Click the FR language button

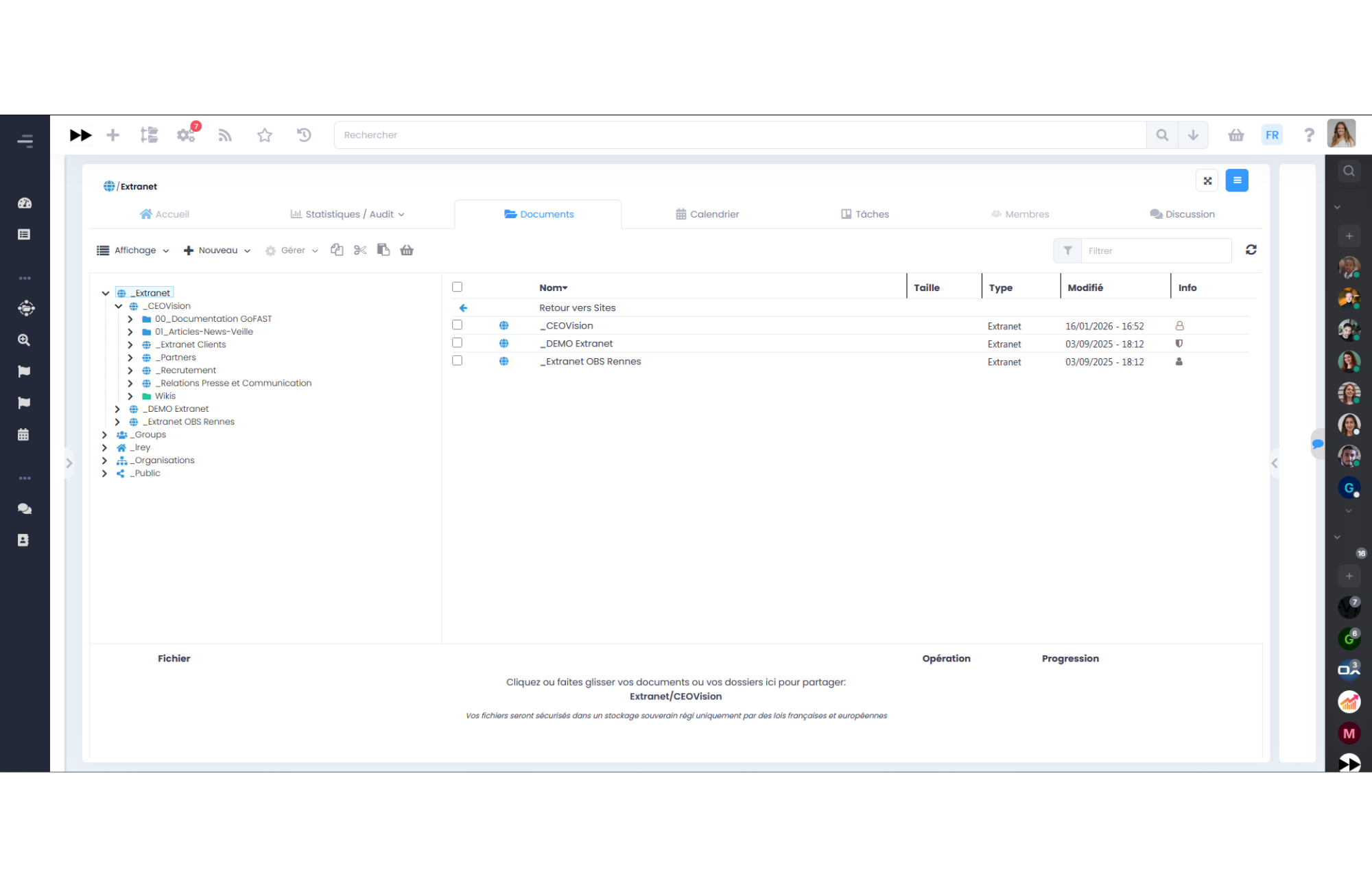coord(1272,135)
